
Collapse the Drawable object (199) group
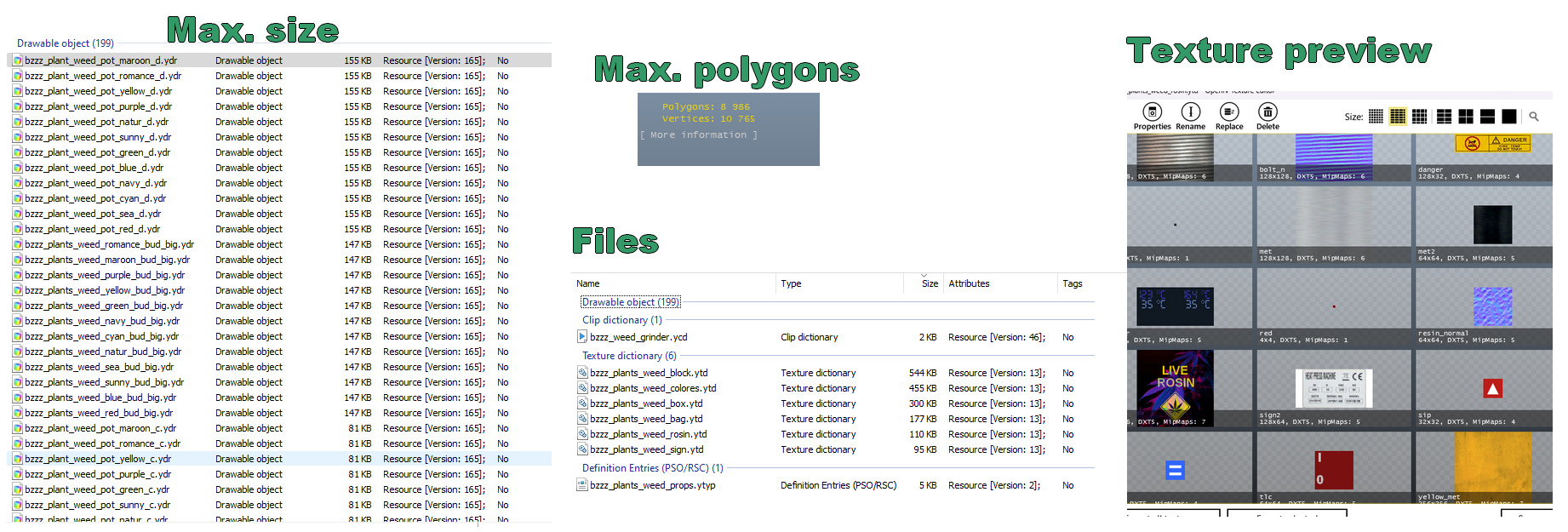630,302
